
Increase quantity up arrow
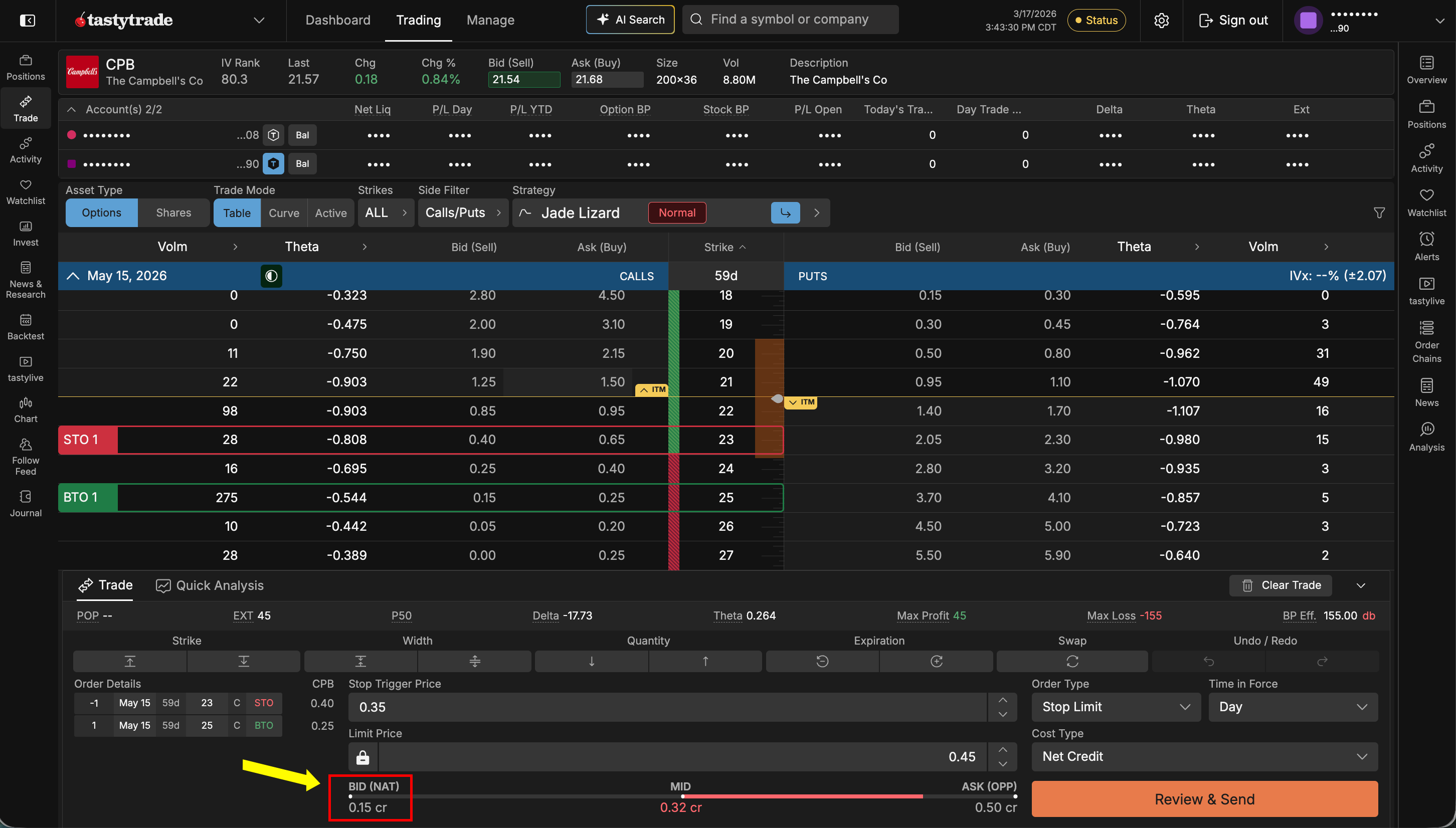[x=705, y=662]
